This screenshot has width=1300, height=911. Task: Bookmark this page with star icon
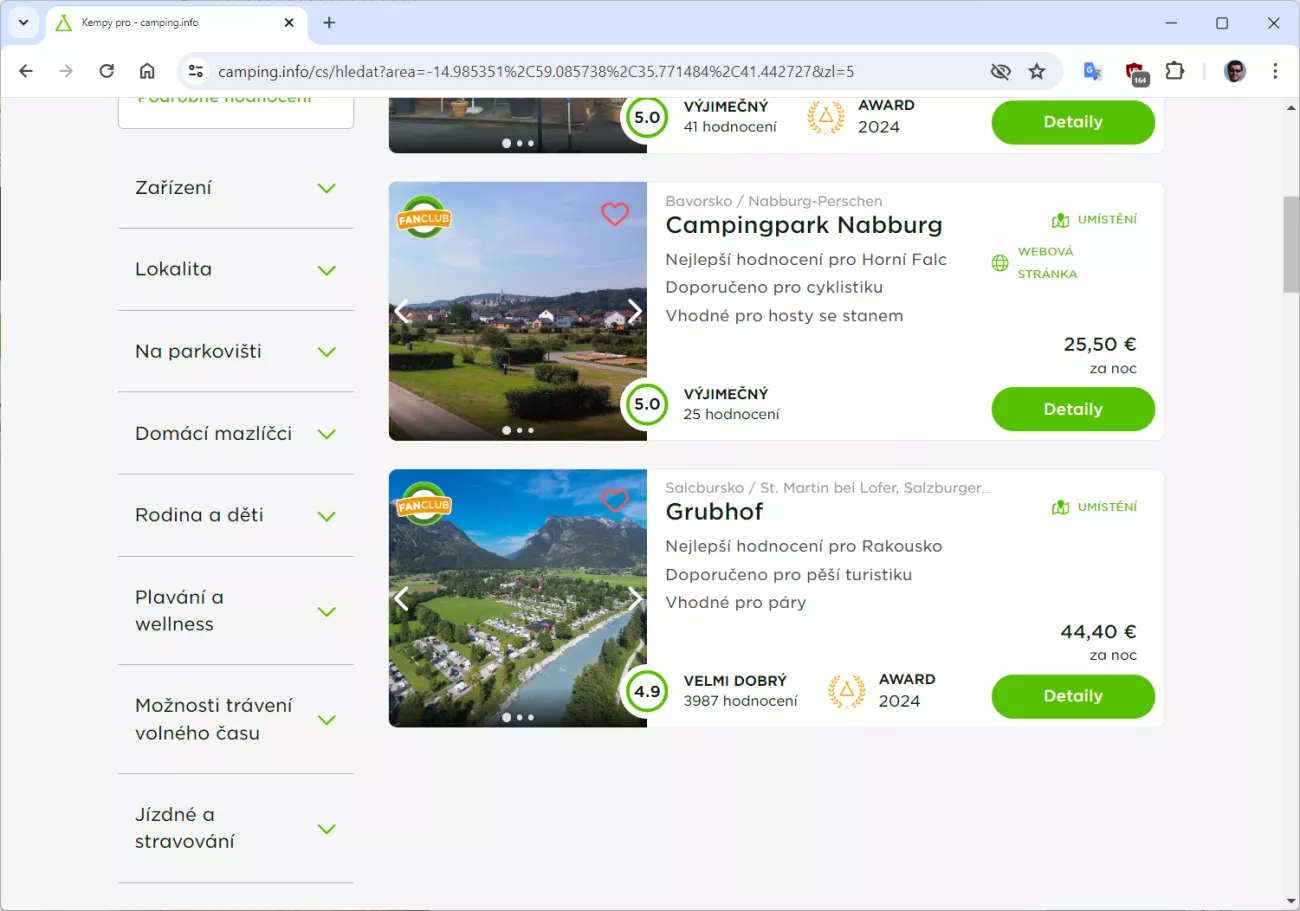(1037, 71)
